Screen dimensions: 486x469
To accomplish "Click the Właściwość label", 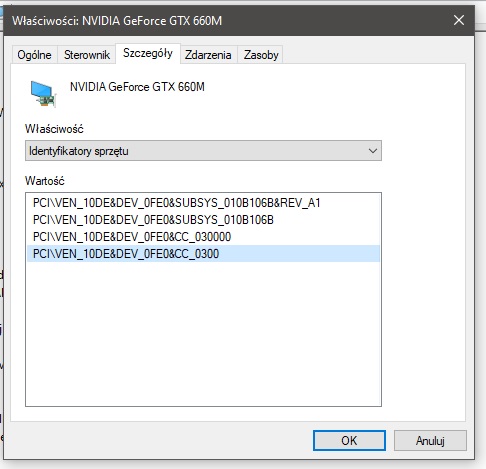I will point(54,129).
